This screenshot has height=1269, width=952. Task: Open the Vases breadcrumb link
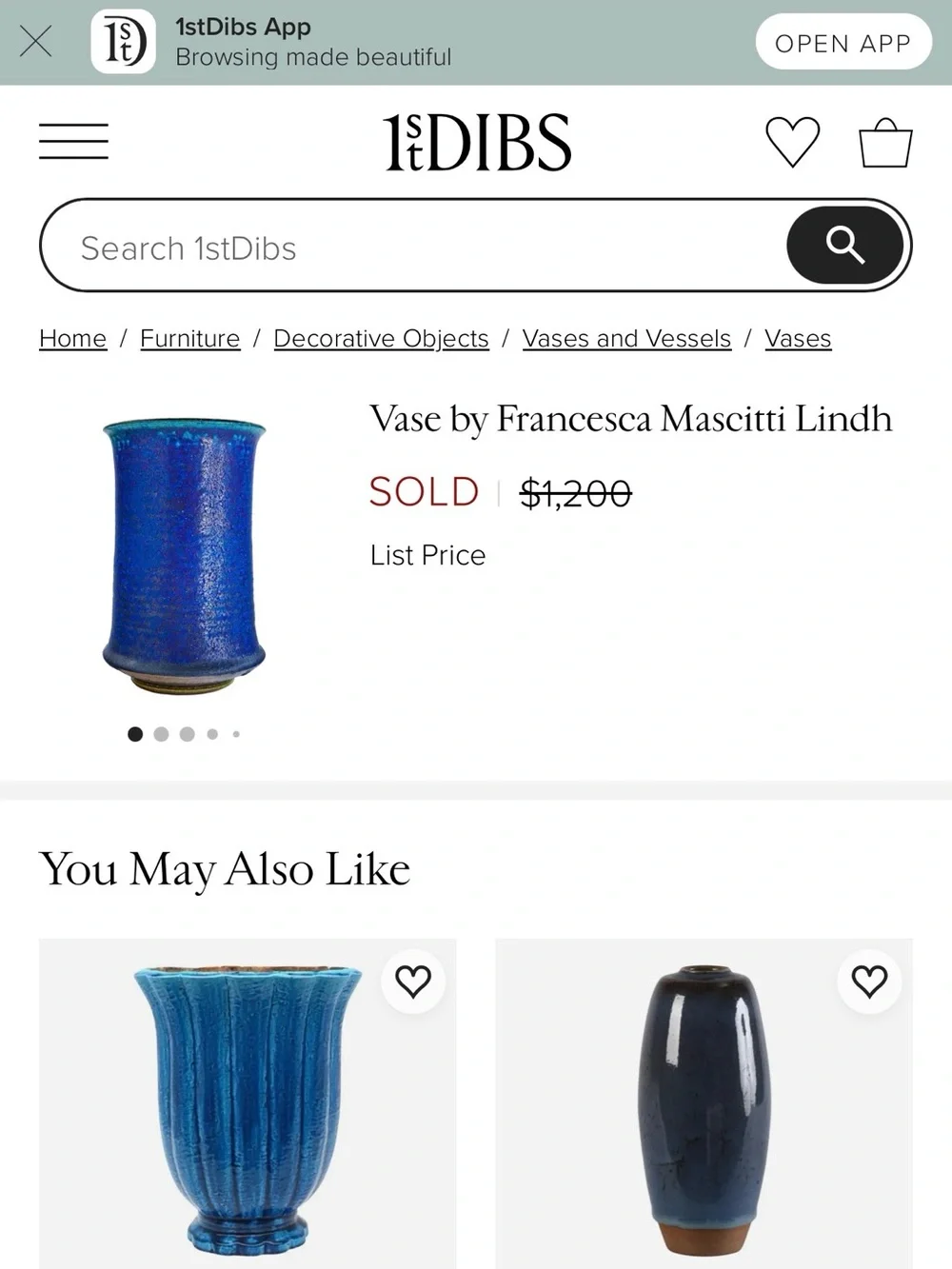click(798, 339)
